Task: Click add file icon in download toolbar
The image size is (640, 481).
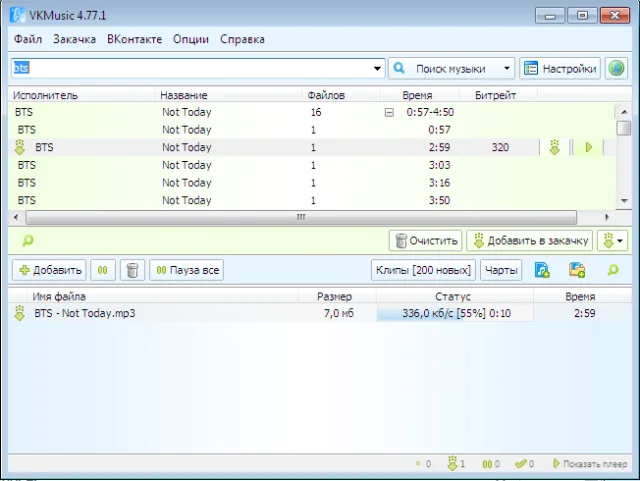Action: click(x=542, y=270)
